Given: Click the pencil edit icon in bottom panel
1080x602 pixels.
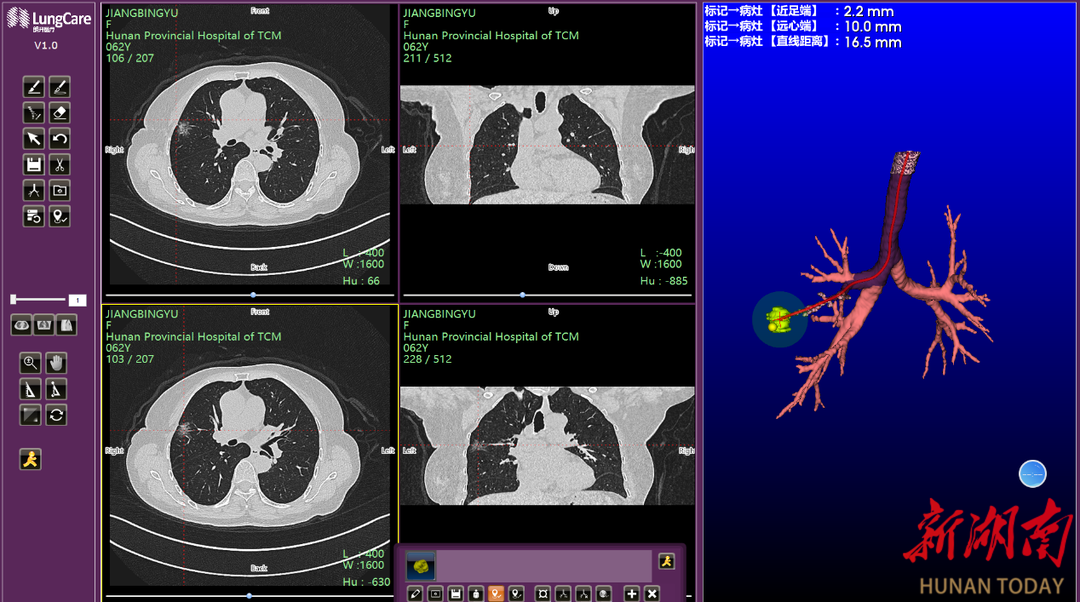Looking at the screenshot, I should (416, 594).
